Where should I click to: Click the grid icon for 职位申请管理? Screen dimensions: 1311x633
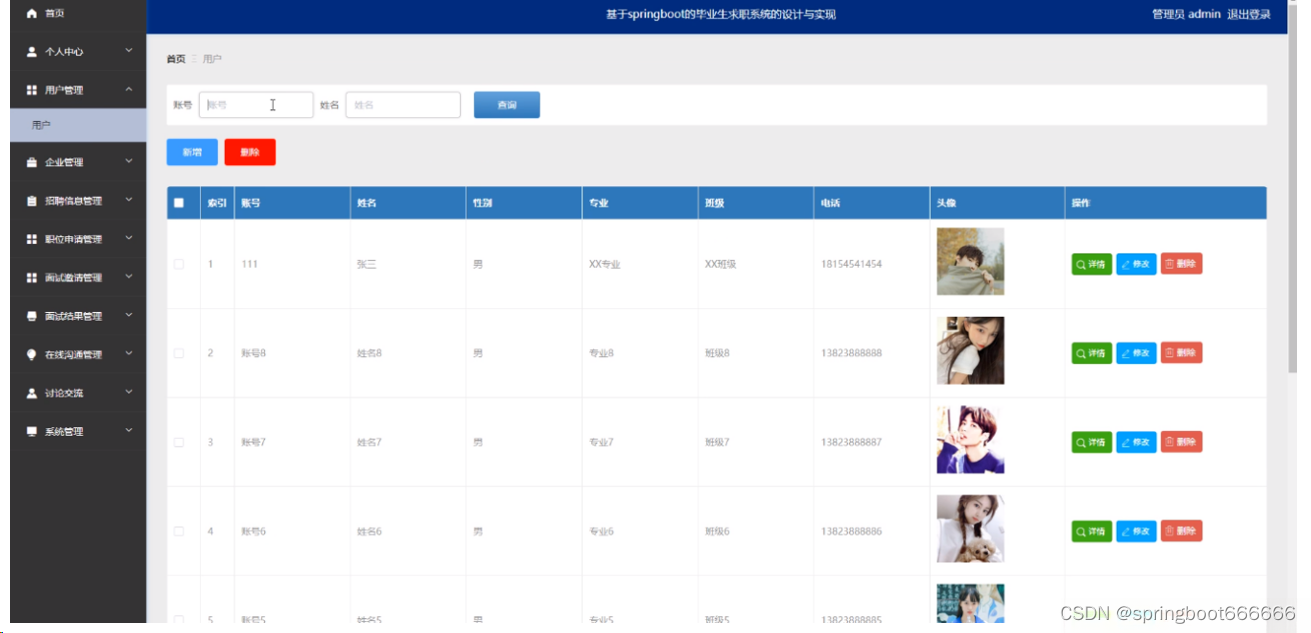[31, 239]
